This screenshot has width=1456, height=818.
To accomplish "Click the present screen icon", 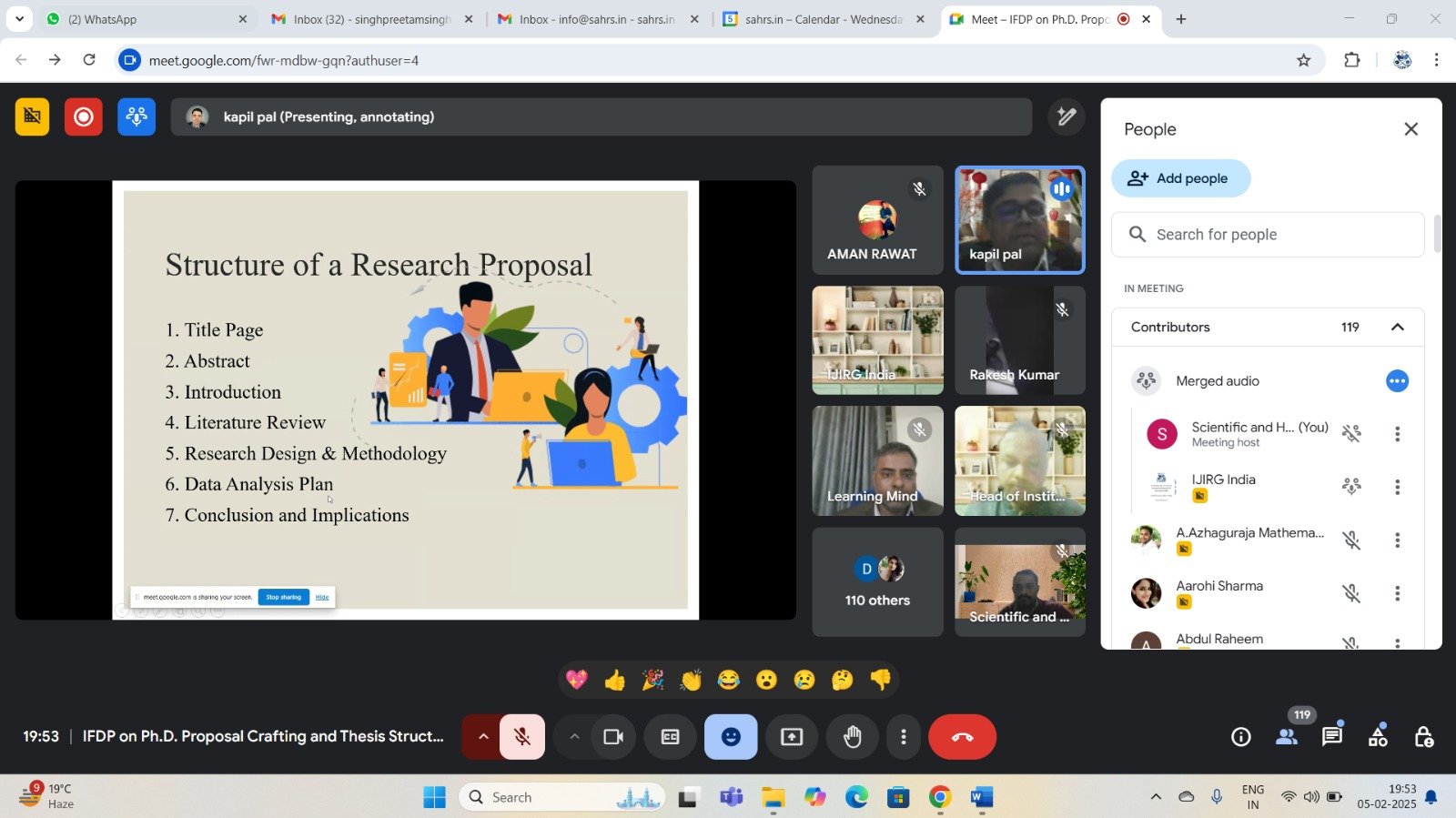I will 792,737.
